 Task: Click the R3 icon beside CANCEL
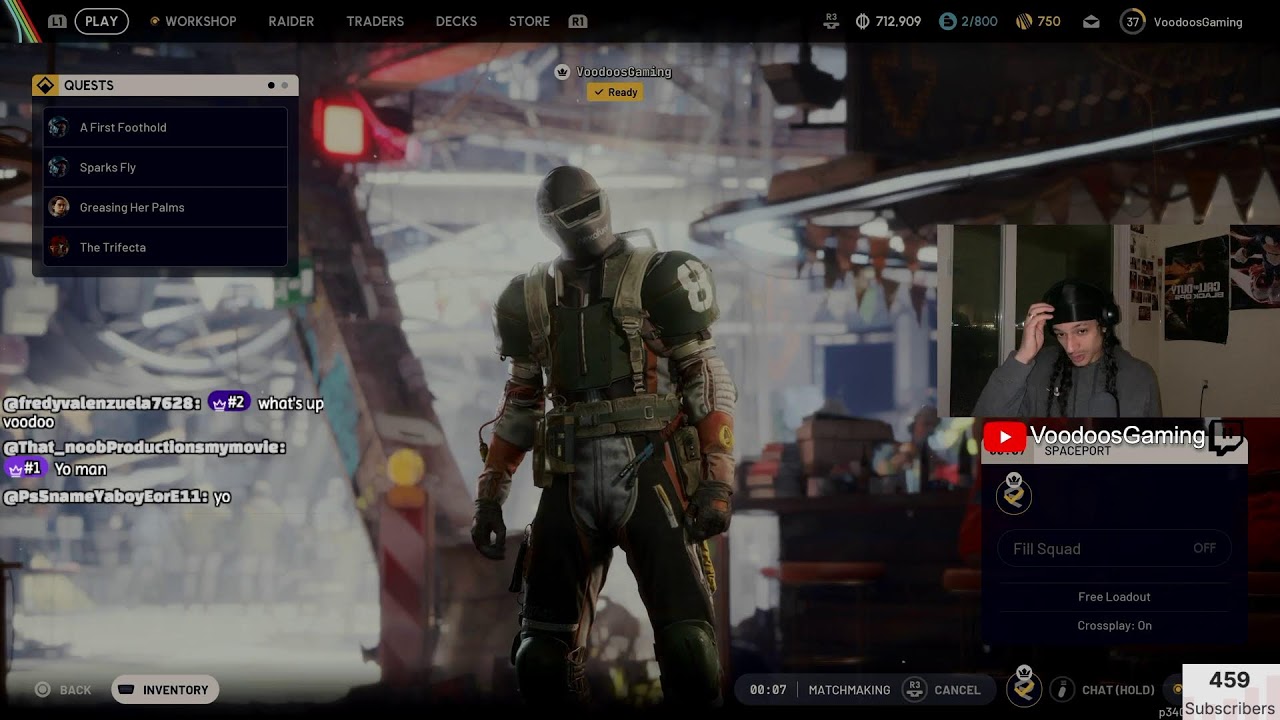(x=913, y=689)
